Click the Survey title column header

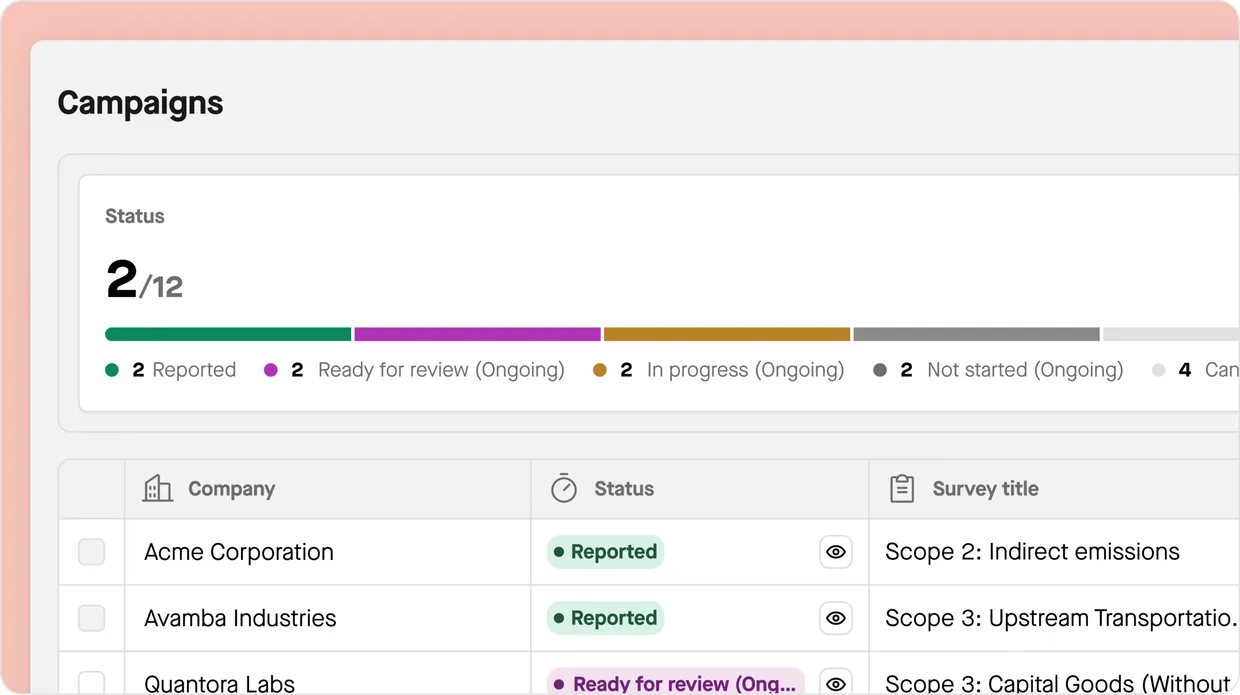click(985, 489)
